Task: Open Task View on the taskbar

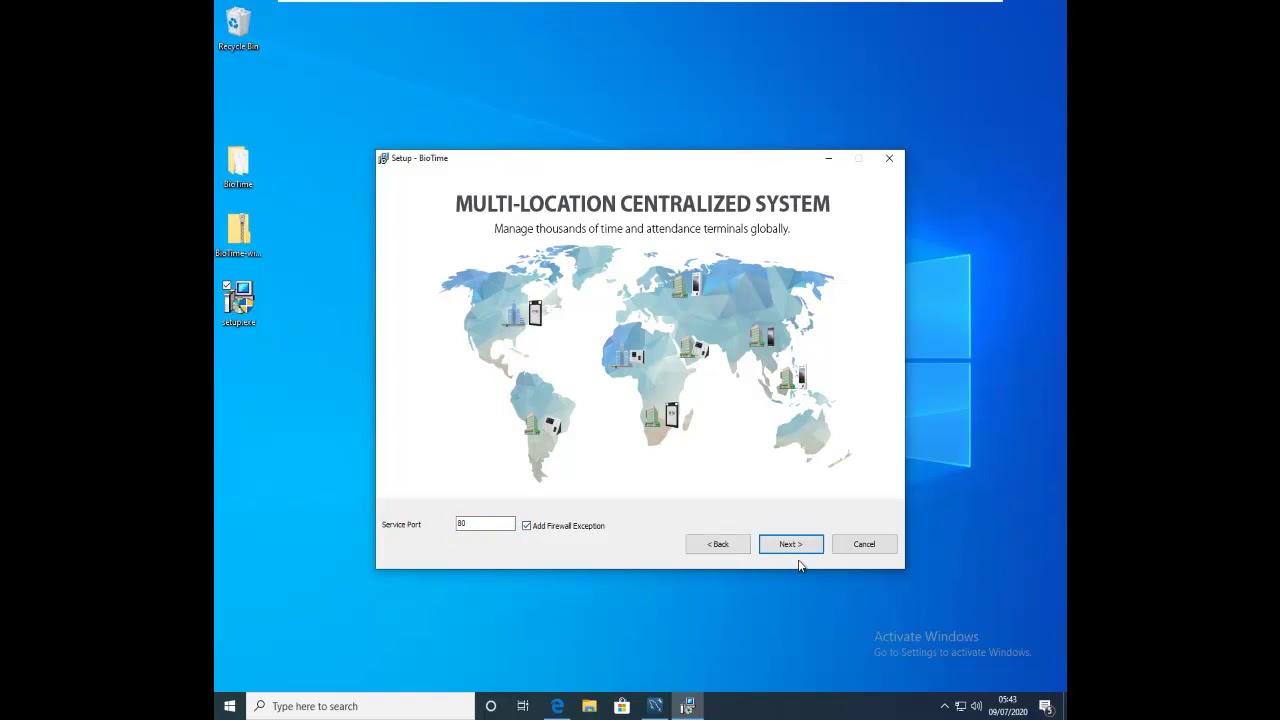Action: [x=523, y=706]
